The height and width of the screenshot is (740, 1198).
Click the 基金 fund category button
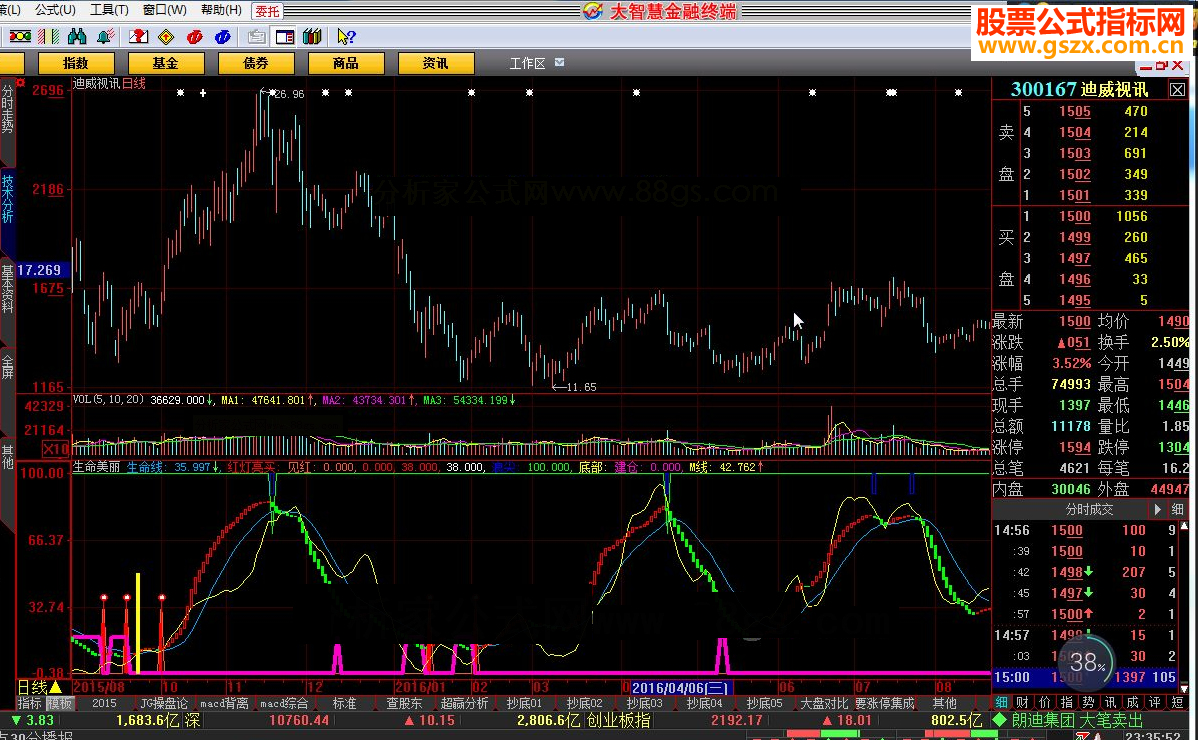tap(165, 63)
